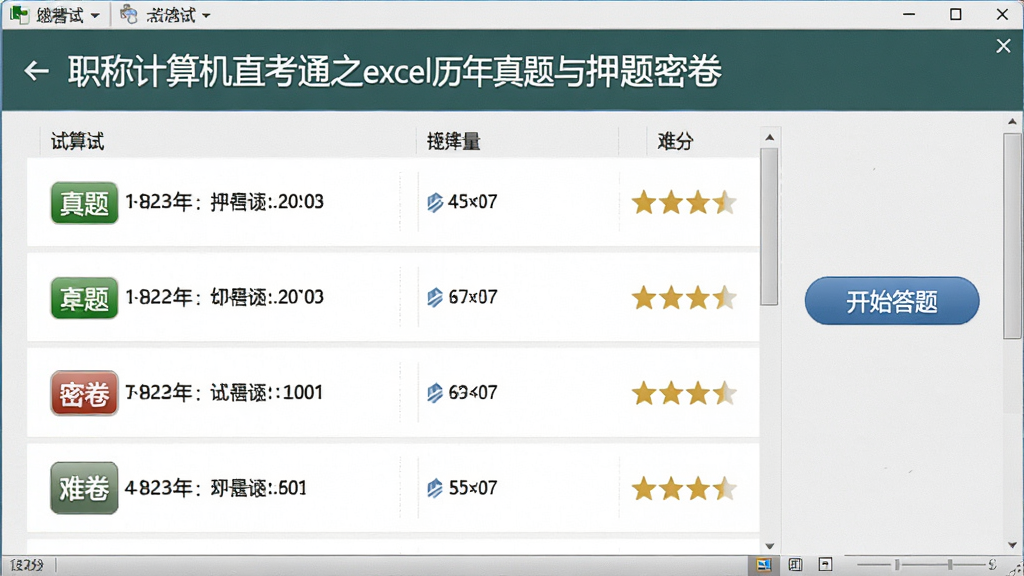Click the exam list scrollbar thumb
1024x576 pixels.
(769, 227)
